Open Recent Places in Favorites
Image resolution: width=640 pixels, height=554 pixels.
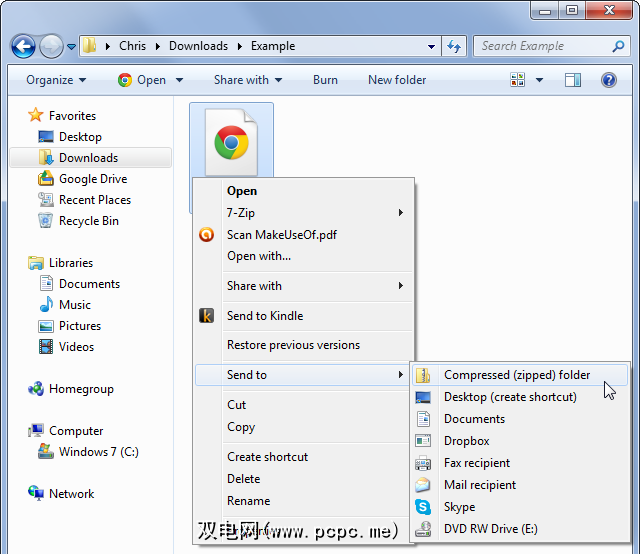pos(84,200)
